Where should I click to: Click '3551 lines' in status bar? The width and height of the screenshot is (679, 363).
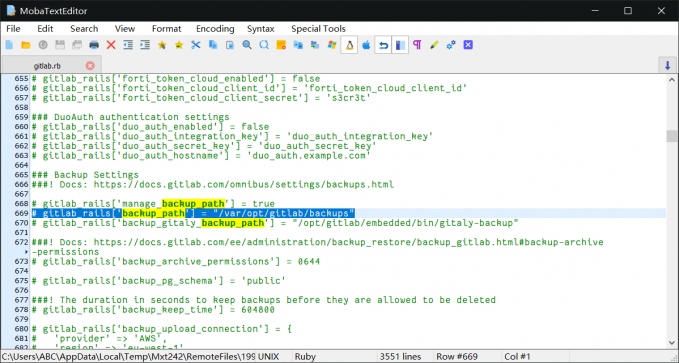pyautogui.click(x=401, y=357)
